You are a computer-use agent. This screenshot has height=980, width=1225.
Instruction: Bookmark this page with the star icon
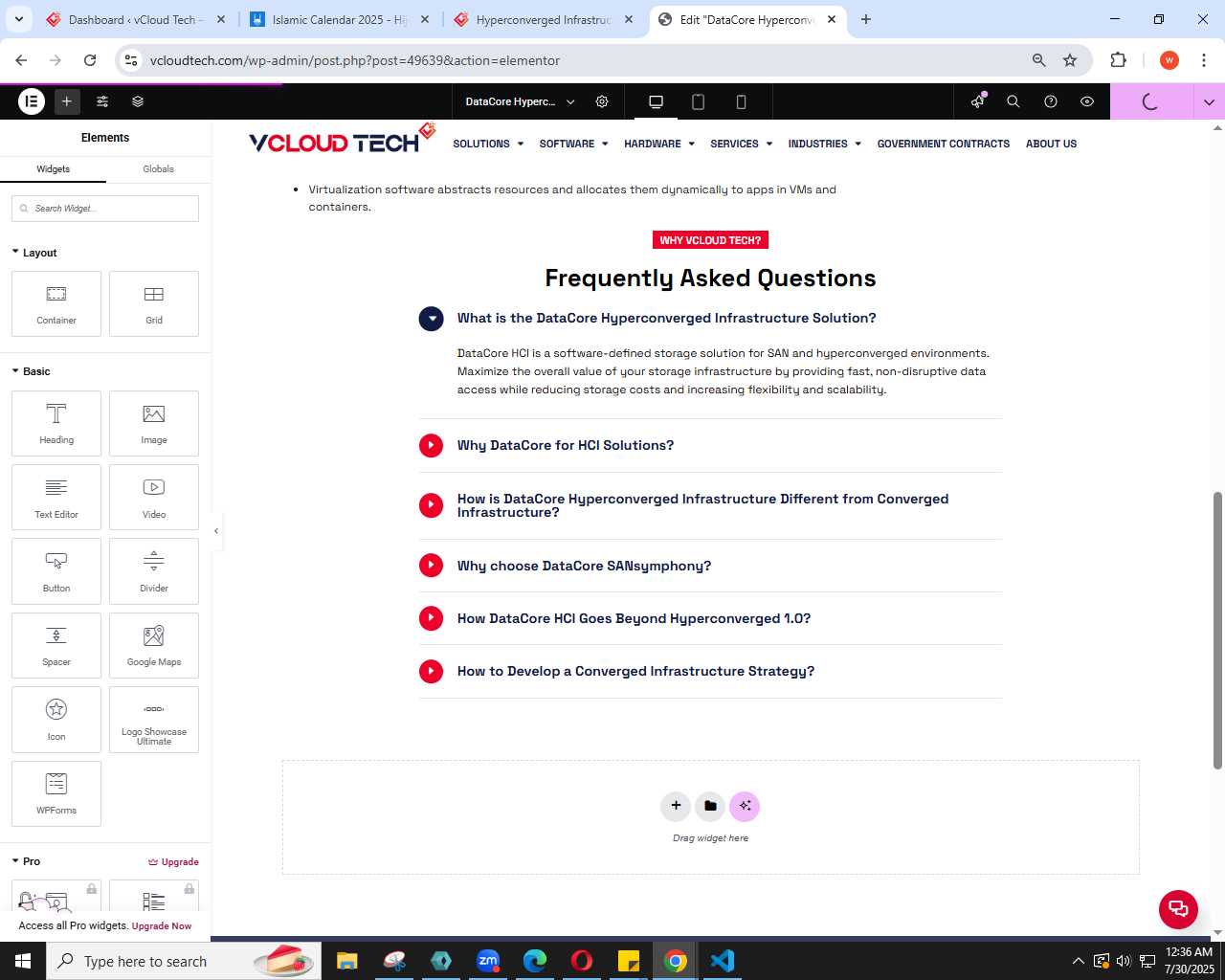click(x=1070, y=60)
